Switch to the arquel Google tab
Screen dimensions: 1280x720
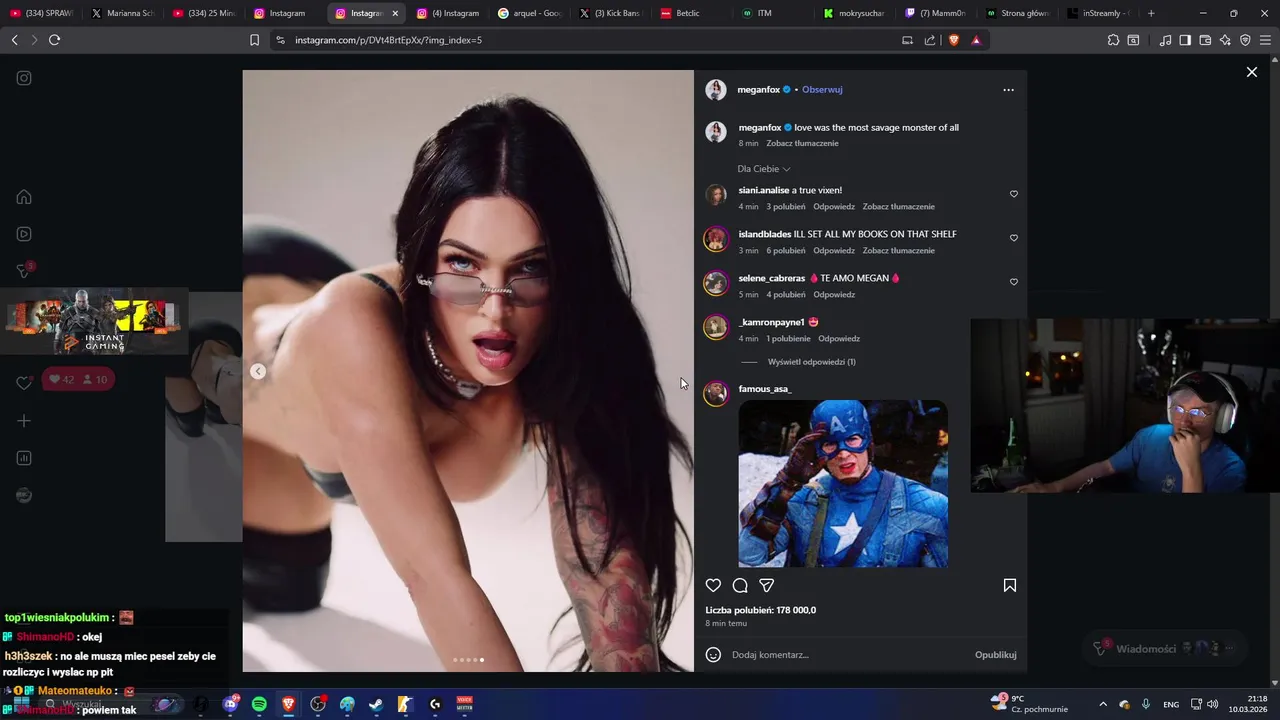coord(530,13)
